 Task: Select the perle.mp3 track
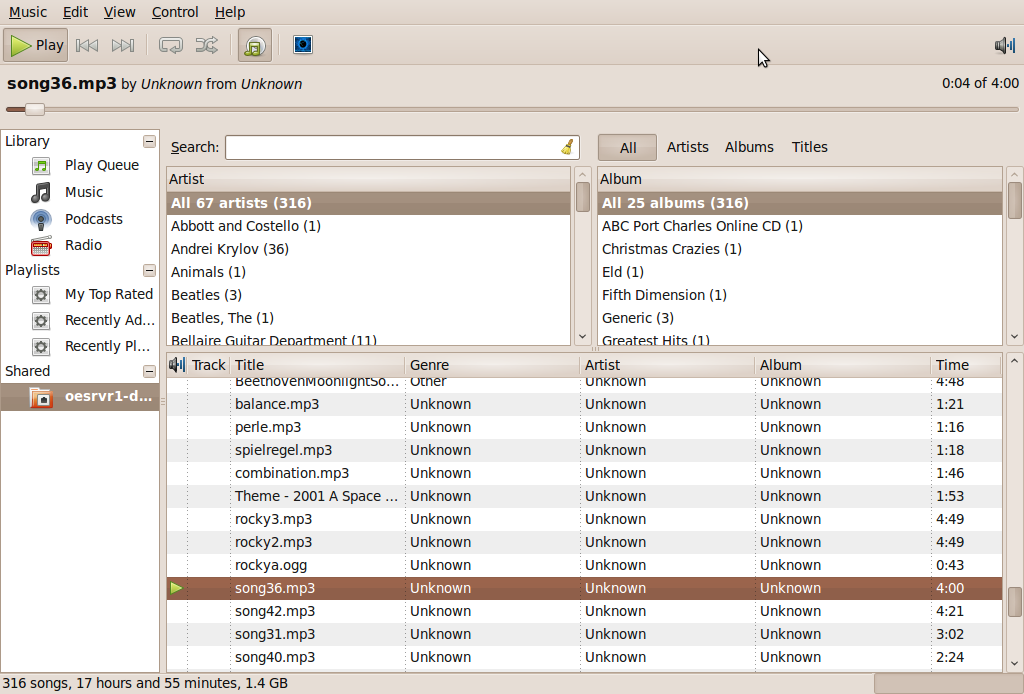coord(584,427)
